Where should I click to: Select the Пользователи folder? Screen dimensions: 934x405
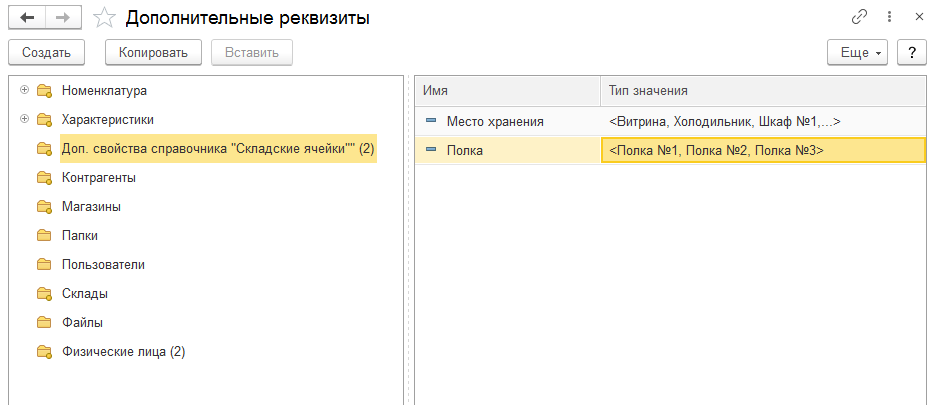103,265
